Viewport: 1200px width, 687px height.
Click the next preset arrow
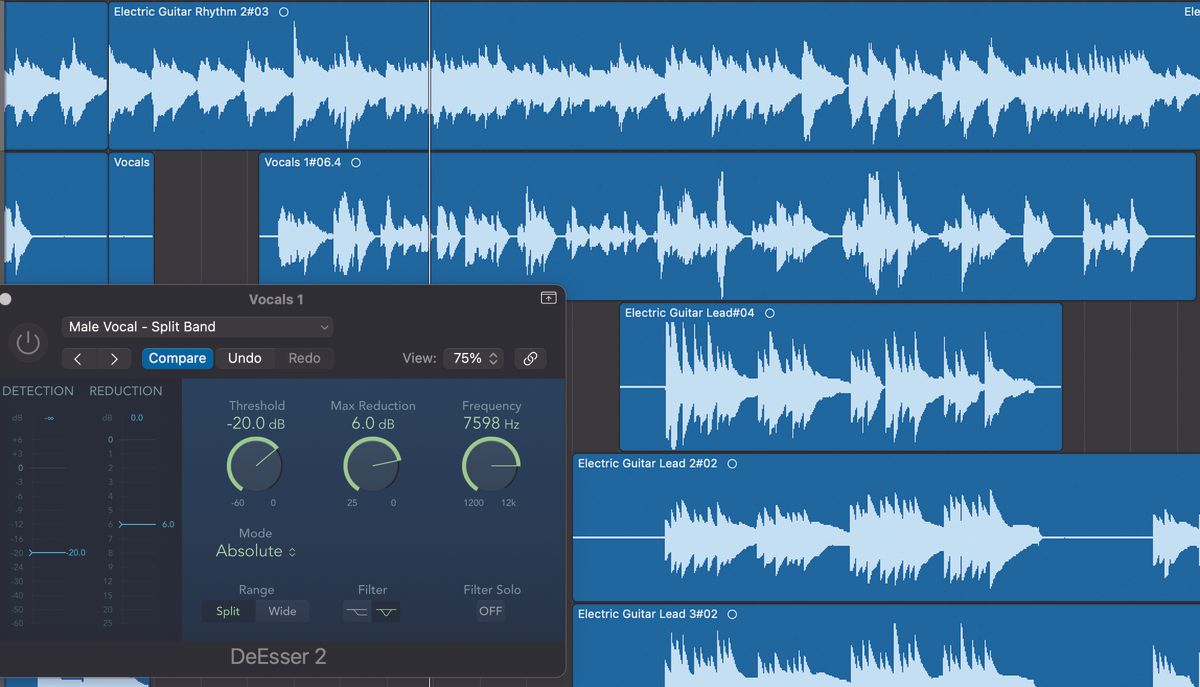point(113,358)
